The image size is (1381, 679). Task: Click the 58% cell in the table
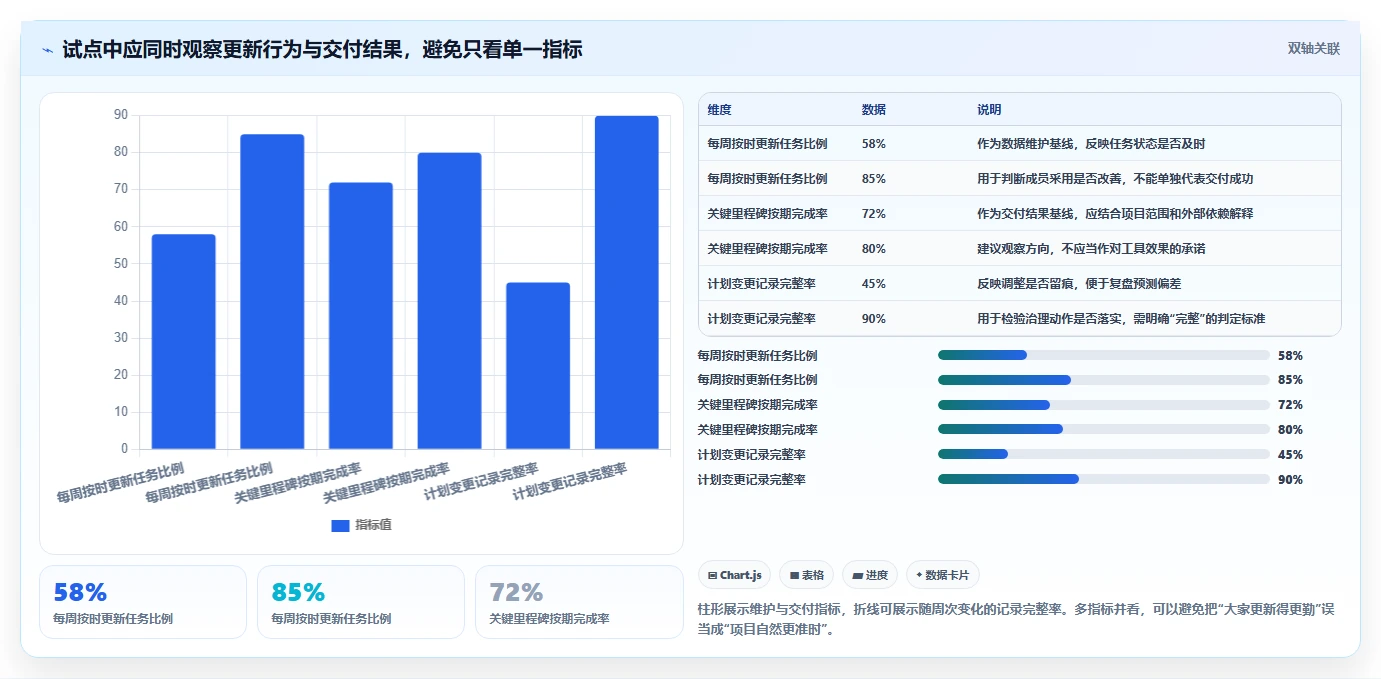[x=873, y=144]
